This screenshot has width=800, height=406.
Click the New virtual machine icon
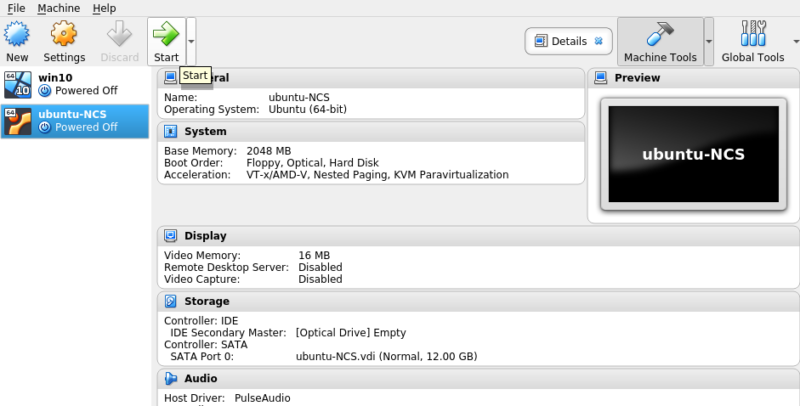pyautogui.click(x=17, y=34)
